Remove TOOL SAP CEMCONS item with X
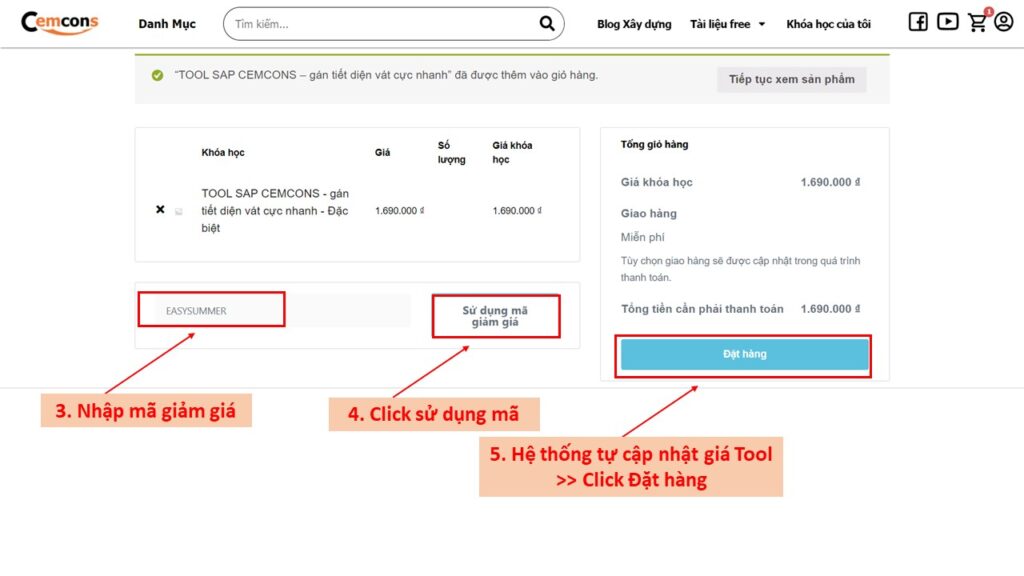1024x576 pixels. [x=160, y=210]
